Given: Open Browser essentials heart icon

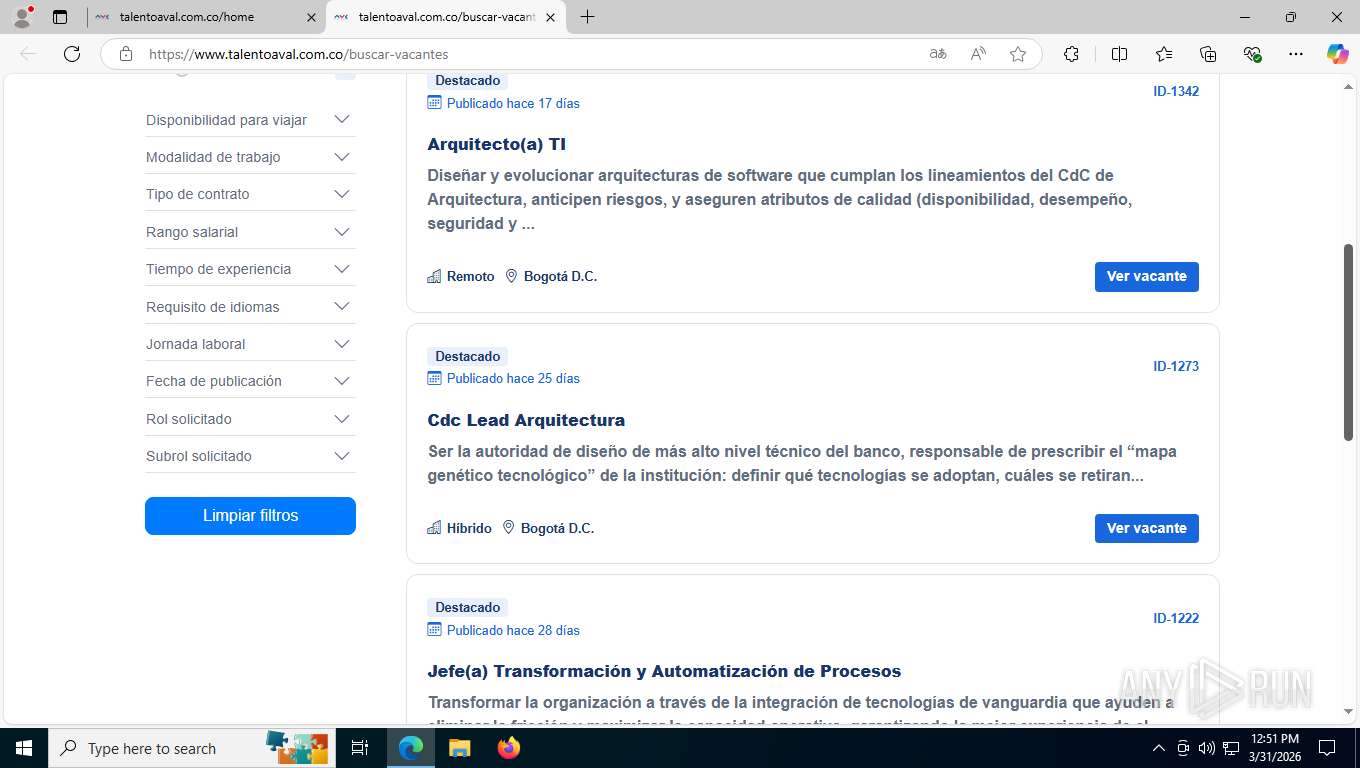Looking at the screenshot, I should tap(1252, 54).
